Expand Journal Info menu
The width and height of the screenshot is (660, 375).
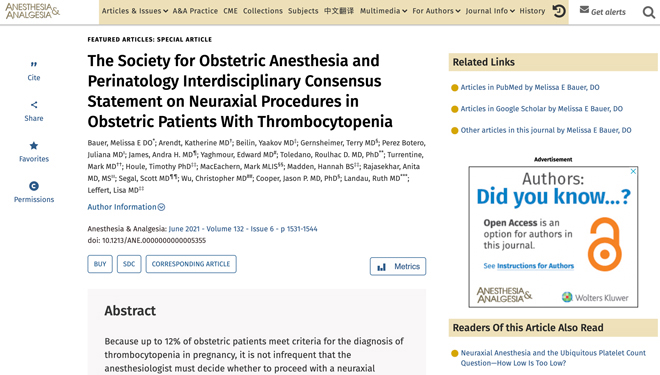[x=490, y=11]
